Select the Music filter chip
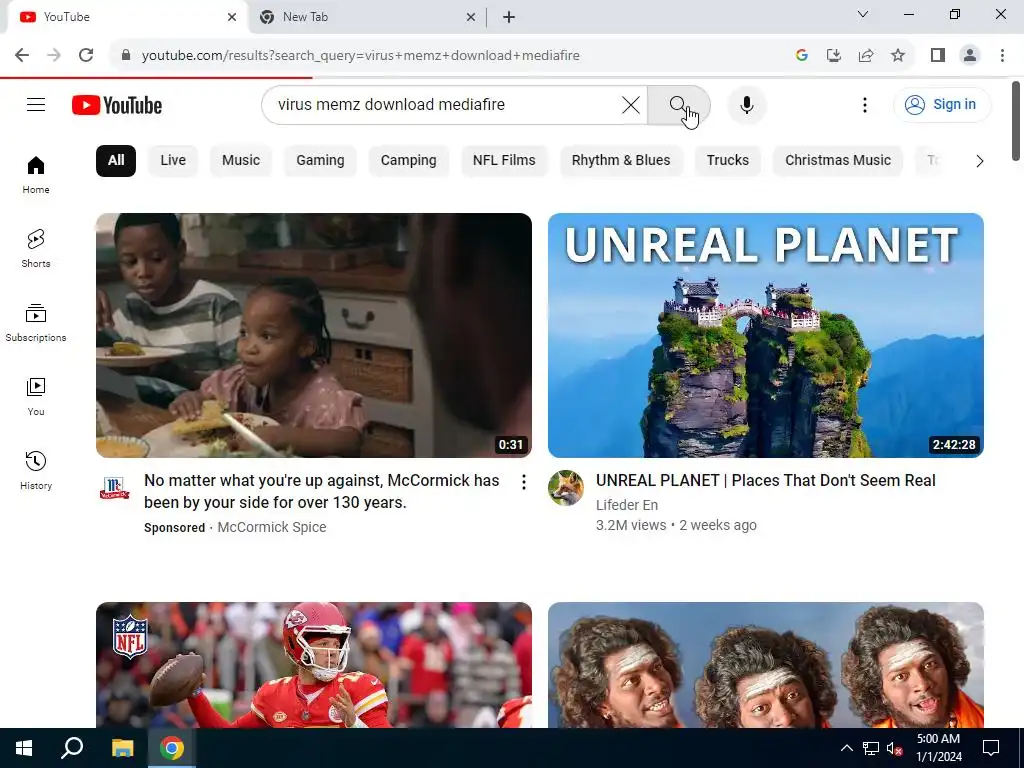The height and width of the screenshot is (768, 1024). click(241, 161)
